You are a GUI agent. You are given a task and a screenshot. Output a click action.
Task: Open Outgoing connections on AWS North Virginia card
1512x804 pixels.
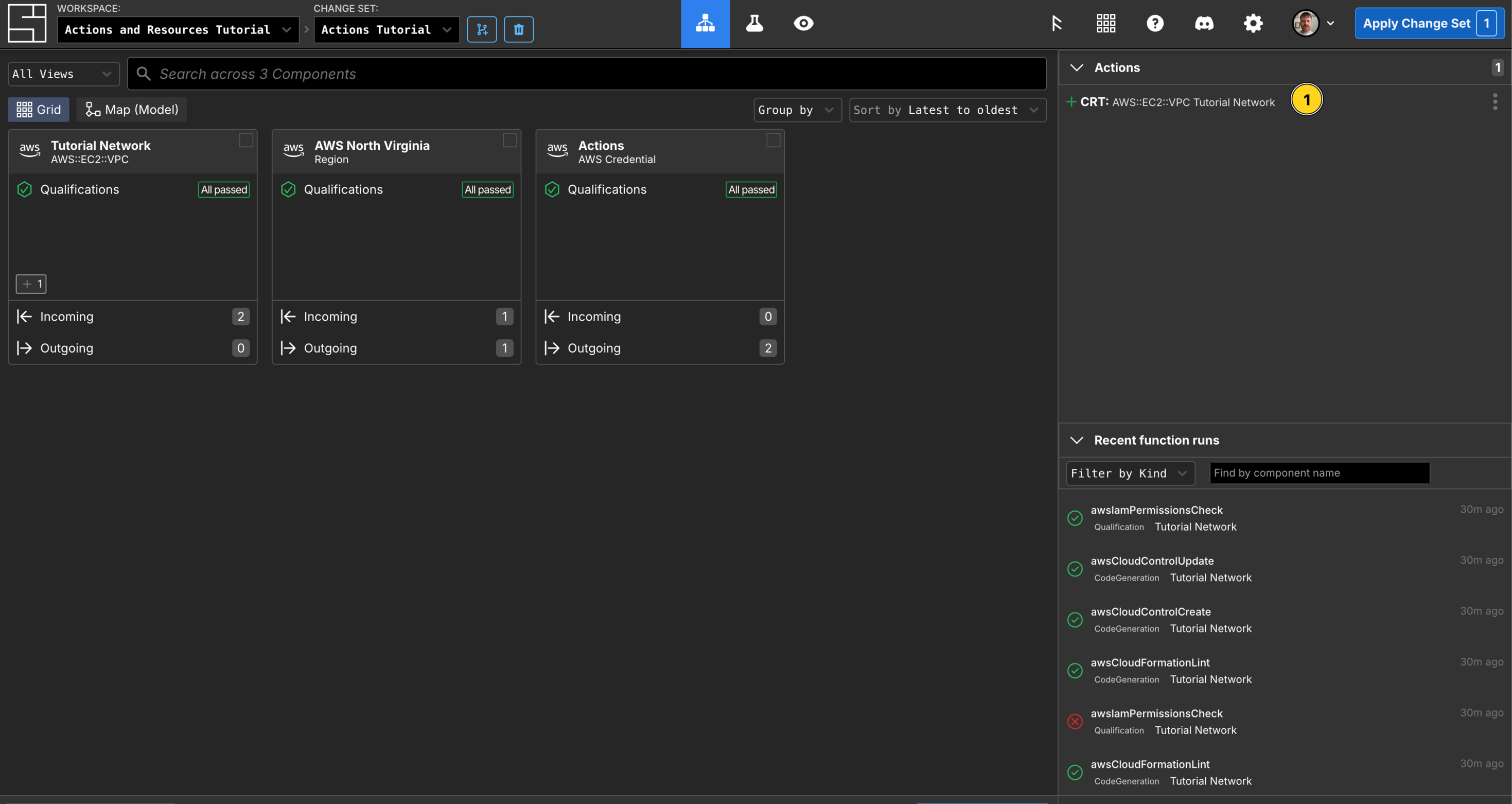[x=396, y=348]
